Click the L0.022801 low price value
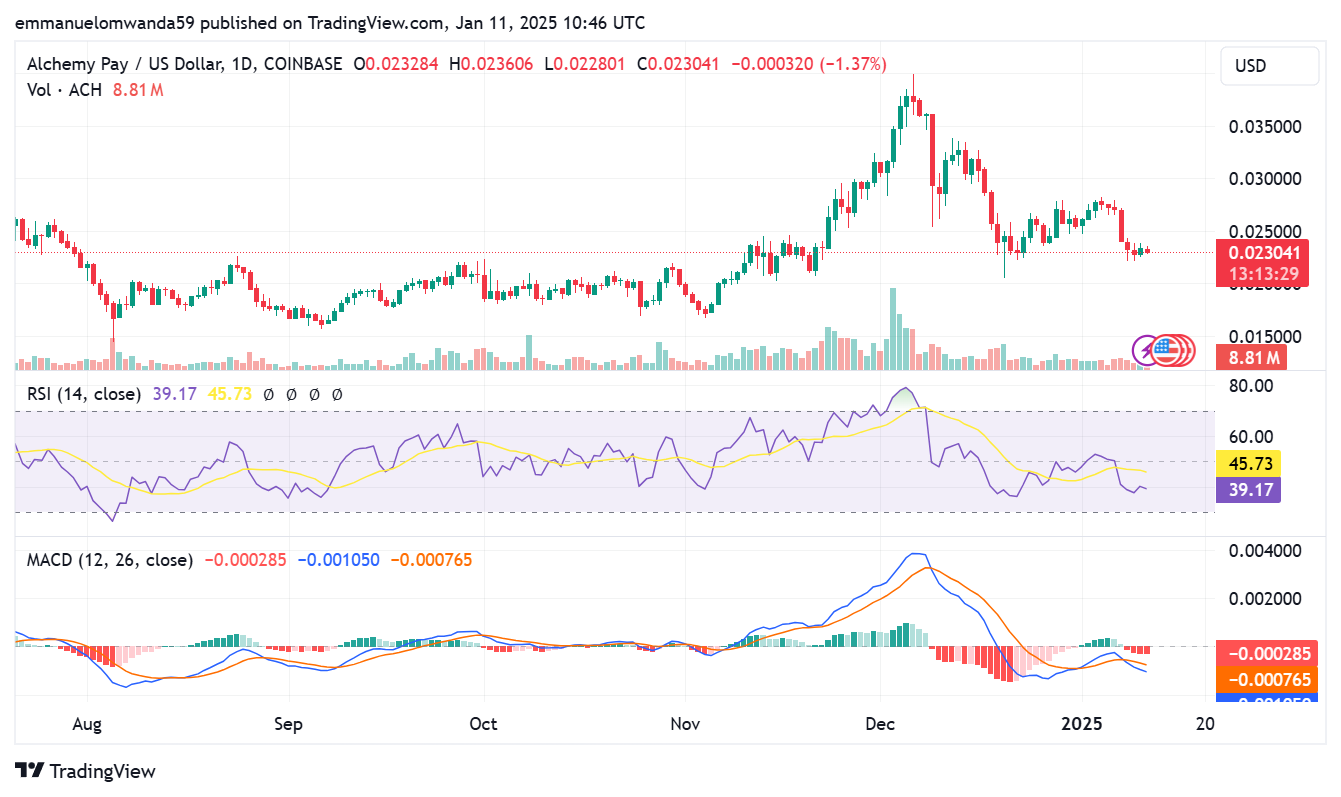The width and height of the screenshot is (1341, 797). coord(585,64)
